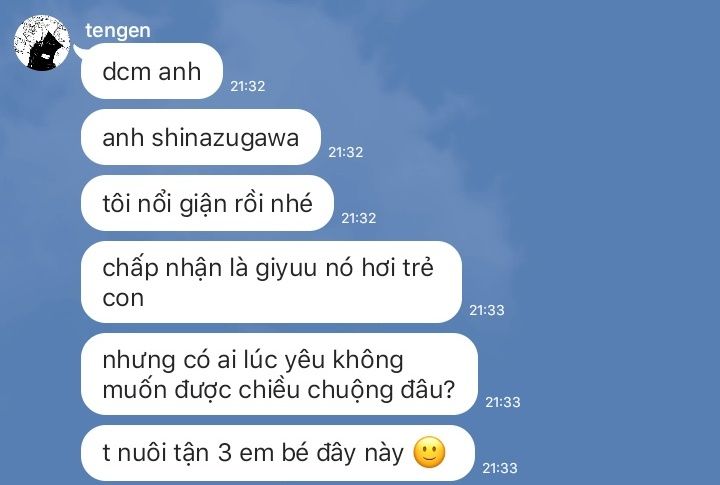
Task: Click the smiley emoji in the last message
Action: (429, 452)
